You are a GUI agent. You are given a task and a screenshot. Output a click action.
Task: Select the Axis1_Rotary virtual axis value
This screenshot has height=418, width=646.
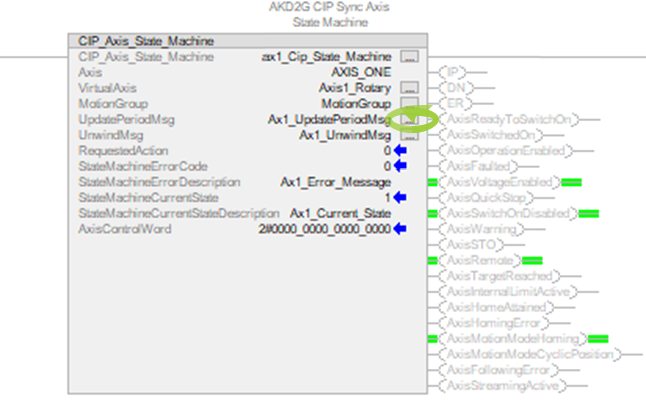[355, 88]
